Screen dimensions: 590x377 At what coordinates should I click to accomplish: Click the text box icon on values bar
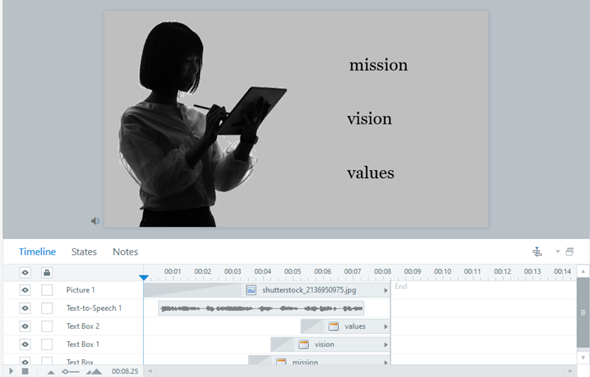(x=333, y=326)
